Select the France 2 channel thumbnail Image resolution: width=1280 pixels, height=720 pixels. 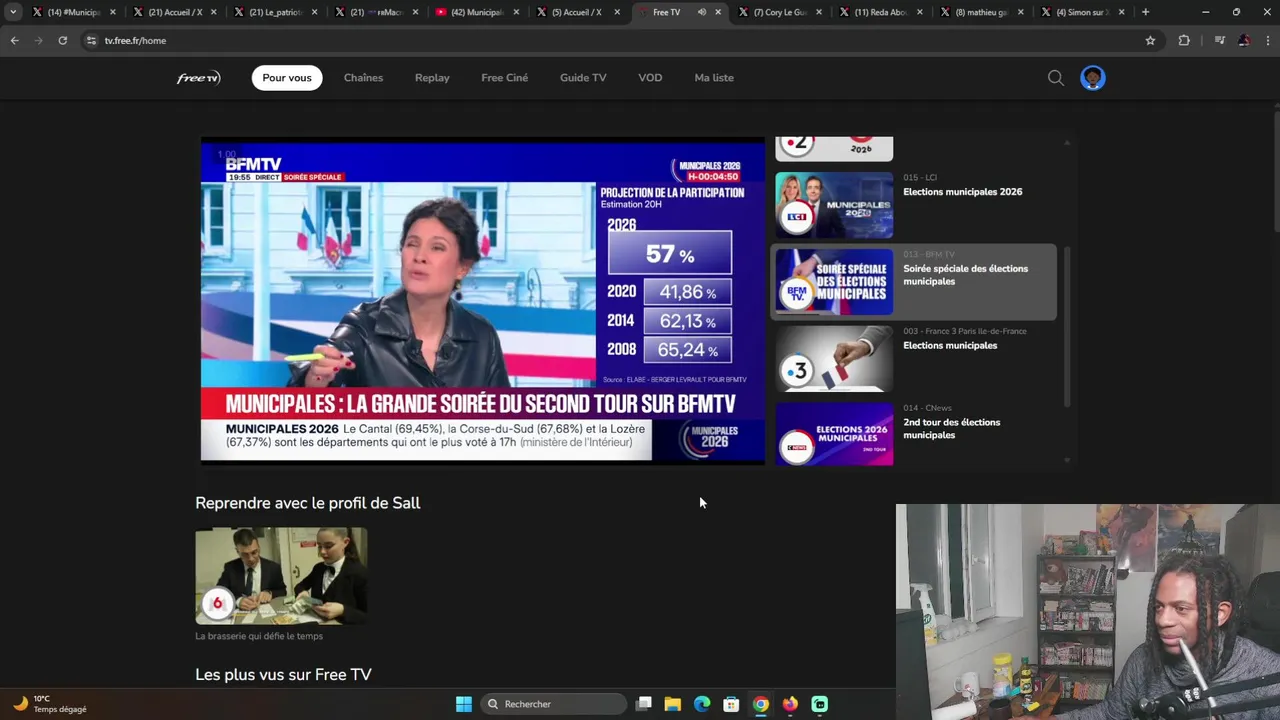834,148
